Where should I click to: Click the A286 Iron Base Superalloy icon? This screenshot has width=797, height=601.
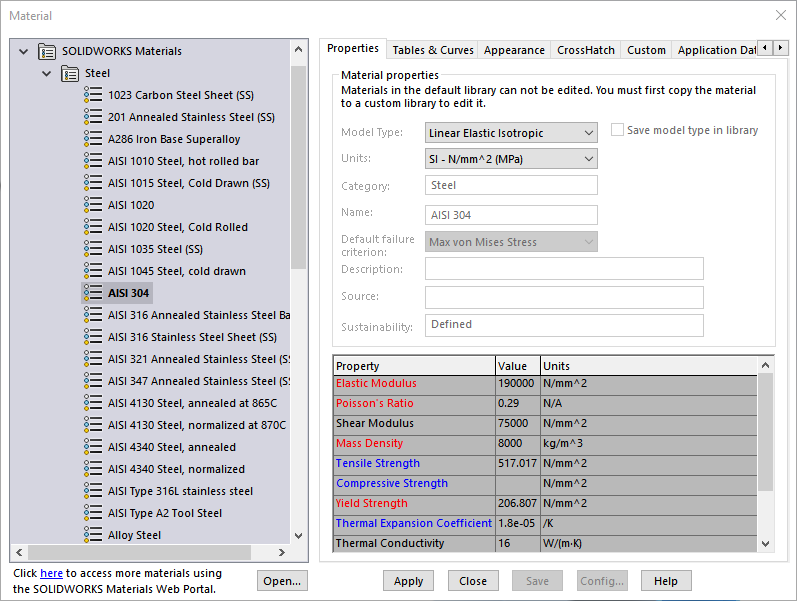tap(94, 139)
